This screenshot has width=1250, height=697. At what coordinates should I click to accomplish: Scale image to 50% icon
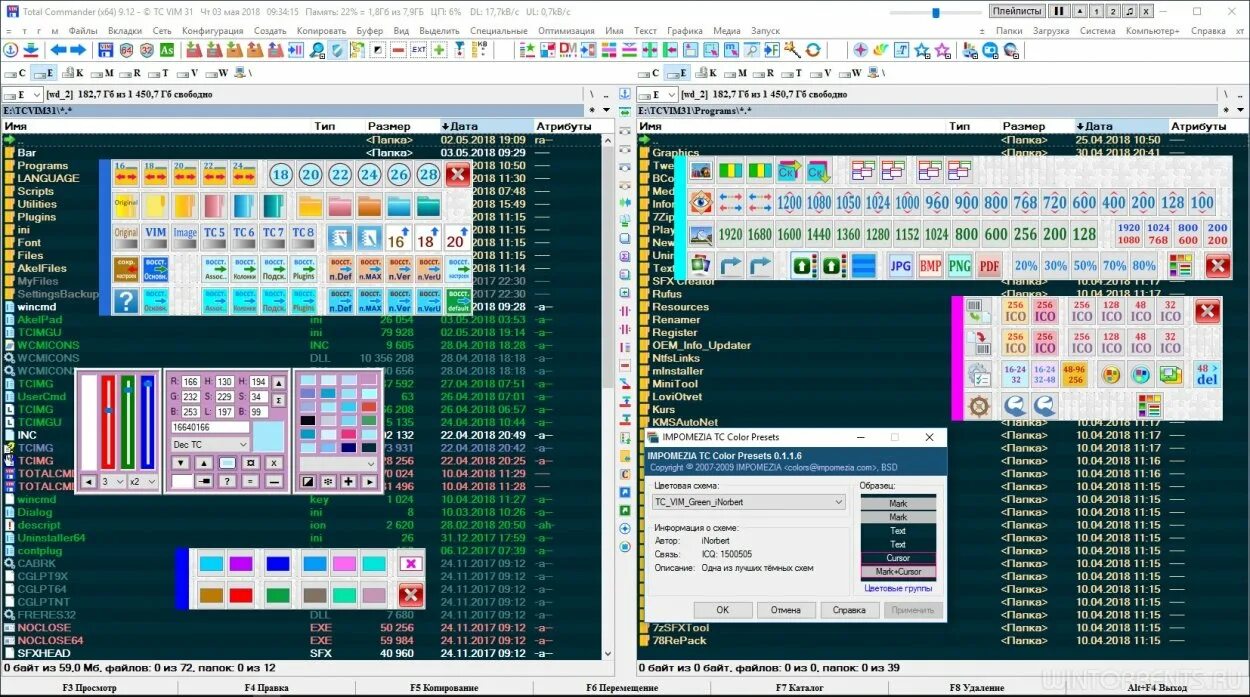pos(1086,266)
